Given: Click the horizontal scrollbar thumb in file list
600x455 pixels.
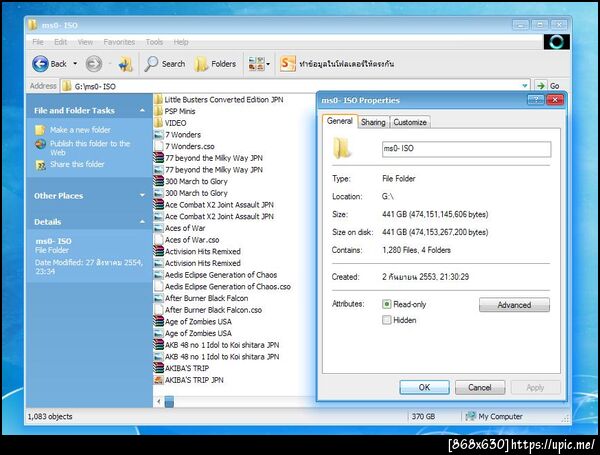Looking at the screenshot, I should (x=169, y=401).
